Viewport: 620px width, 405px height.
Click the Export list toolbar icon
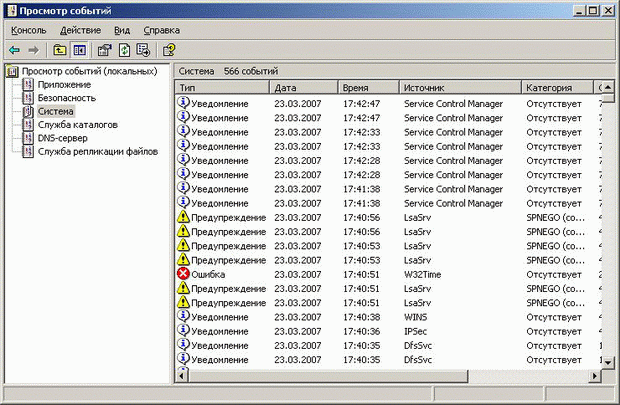click(144, 49)
